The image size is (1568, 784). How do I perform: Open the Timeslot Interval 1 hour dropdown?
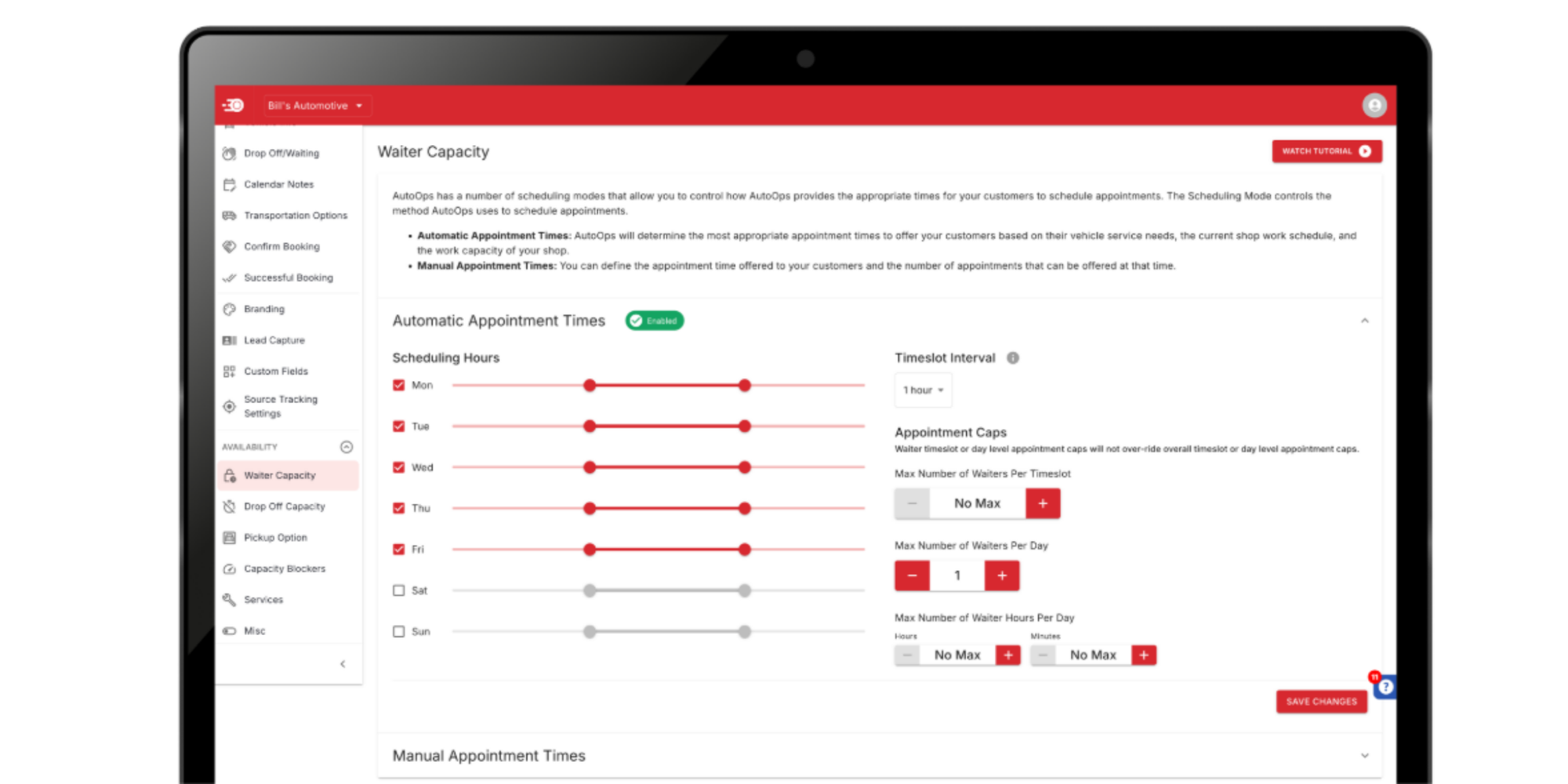click(x=924, y=390)
